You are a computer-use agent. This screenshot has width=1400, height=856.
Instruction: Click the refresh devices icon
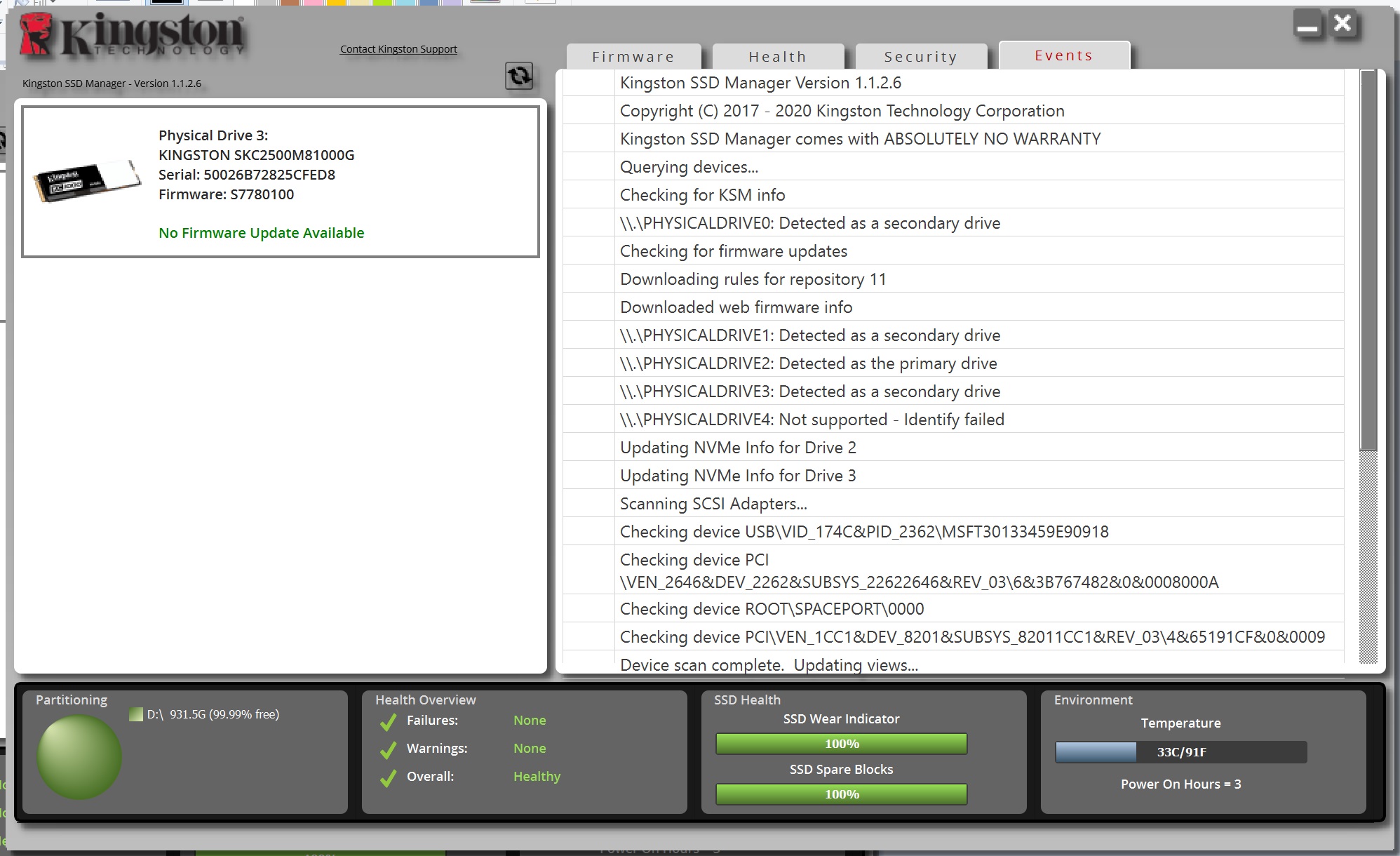[519, 76]
